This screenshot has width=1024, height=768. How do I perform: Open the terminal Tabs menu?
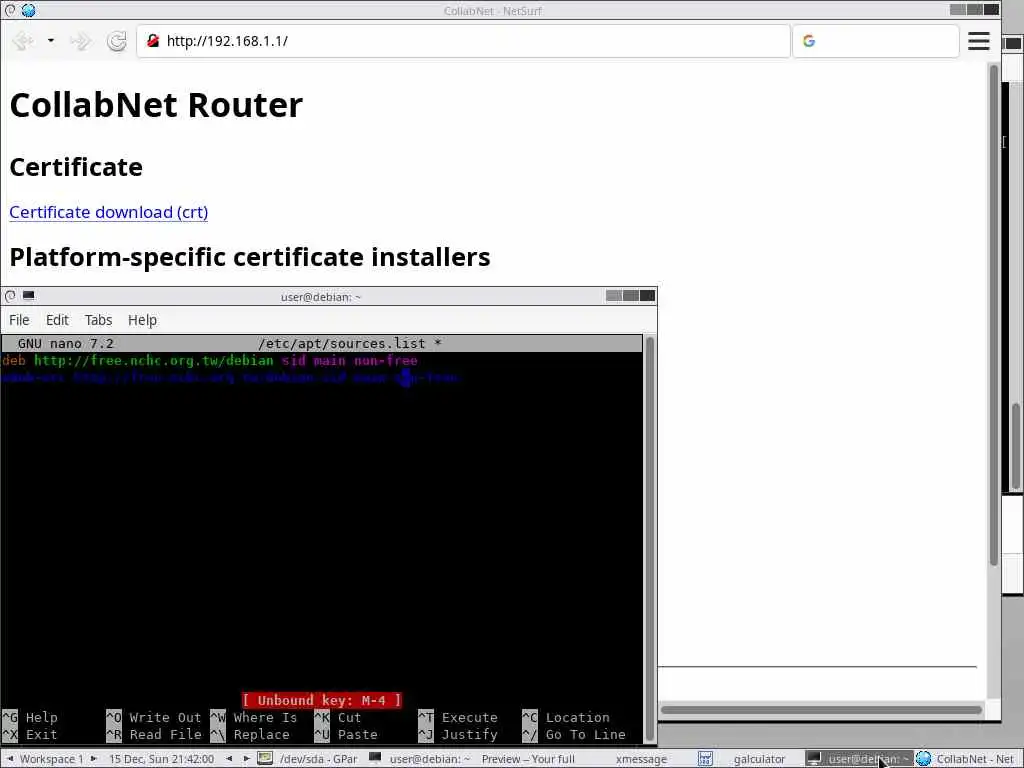[98, 320]
